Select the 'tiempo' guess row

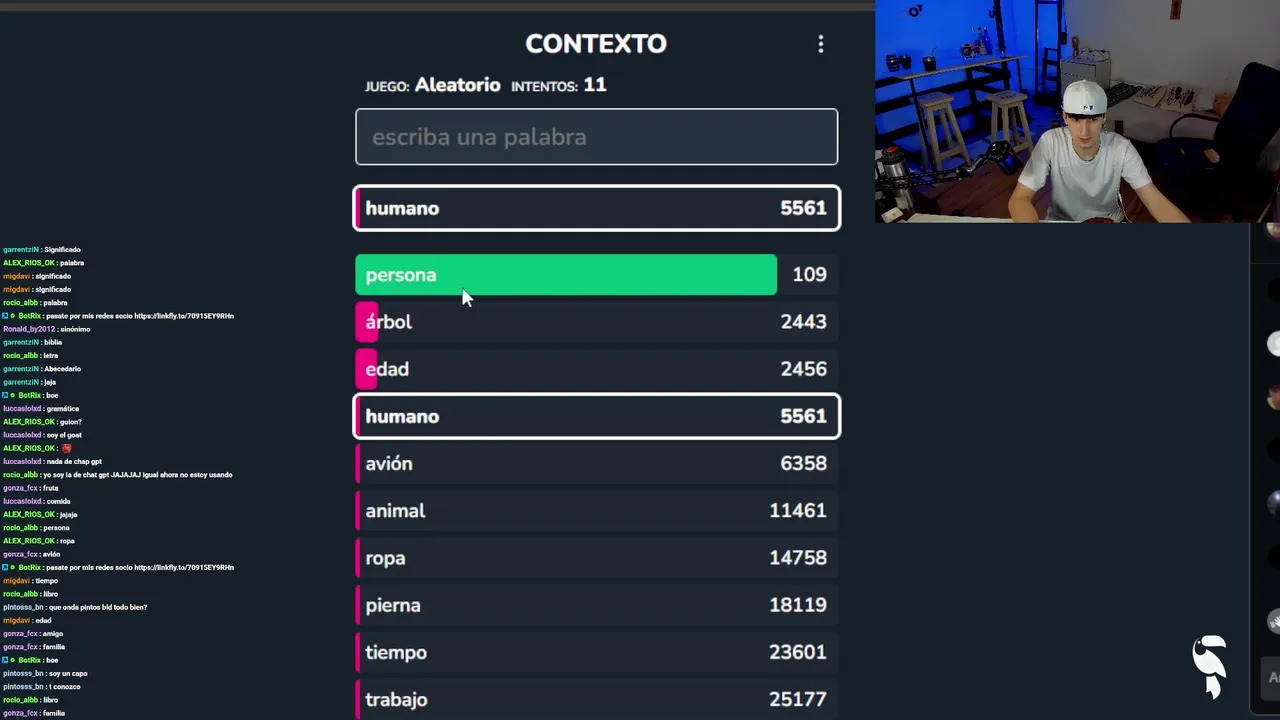pyautogui.click(x=596, y=652)
